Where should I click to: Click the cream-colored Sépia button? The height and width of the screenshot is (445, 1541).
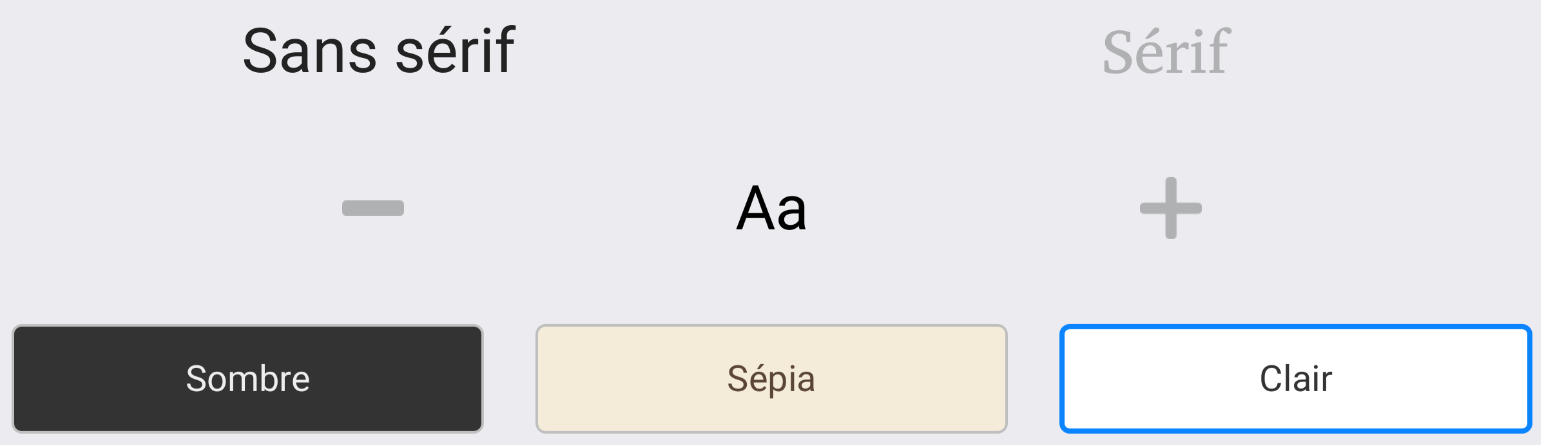(x=771, y=379)
